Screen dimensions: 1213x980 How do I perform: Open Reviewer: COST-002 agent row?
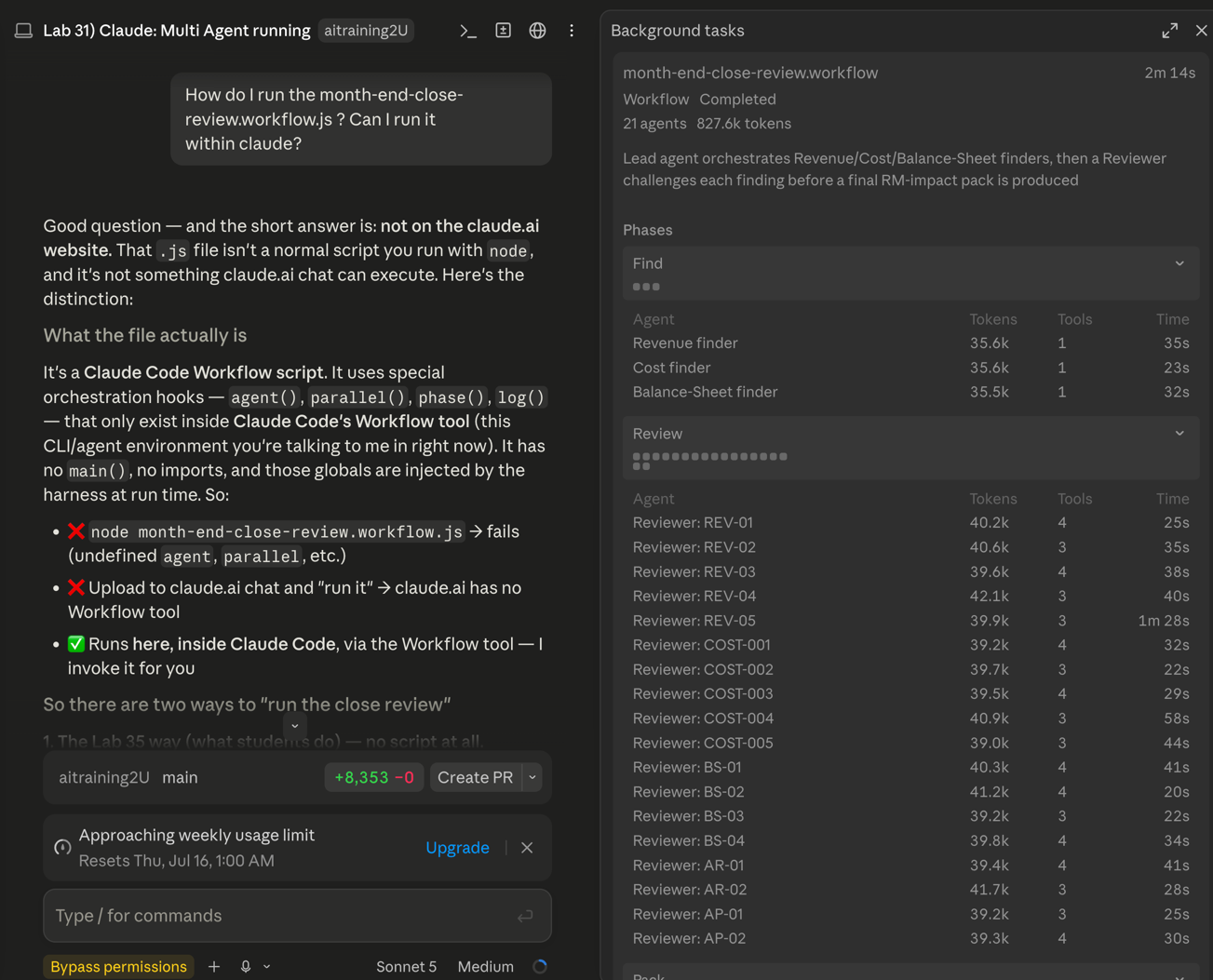[x=910, y=669]
